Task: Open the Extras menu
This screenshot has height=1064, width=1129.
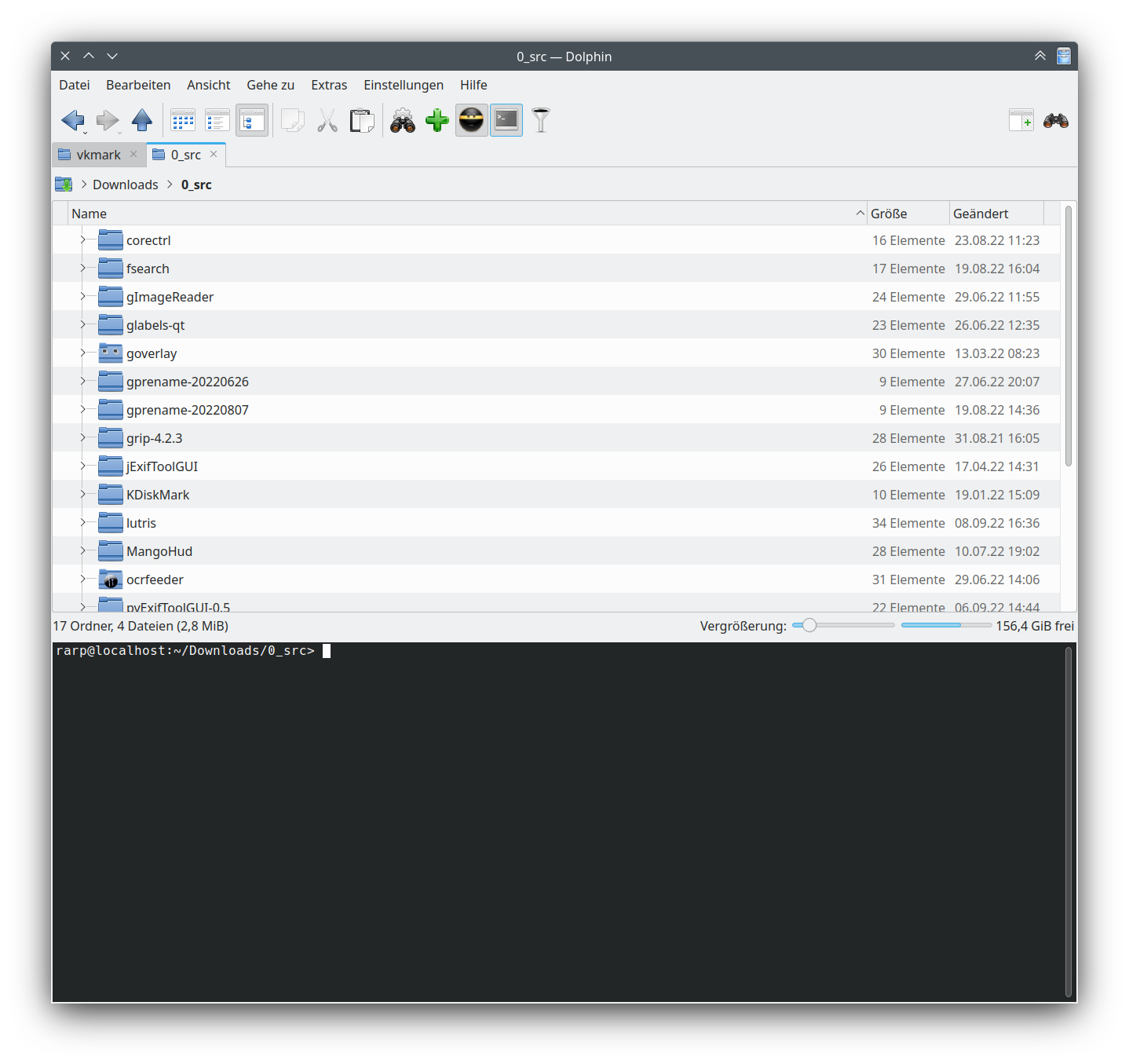Action: (329, 85)
